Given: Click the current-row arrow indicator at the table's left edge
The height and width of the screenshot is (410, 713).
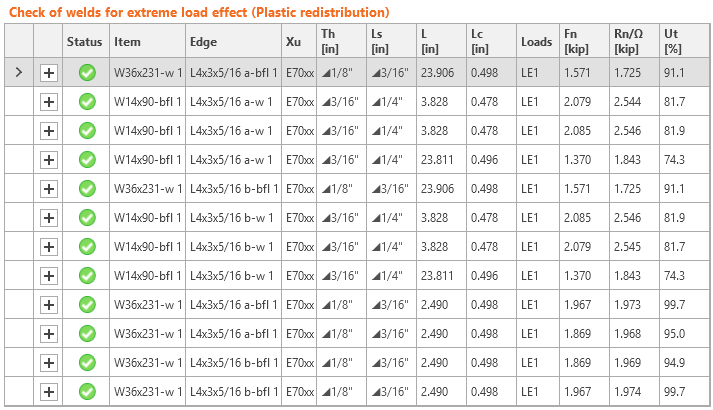Looking at the screenshot, I should click(x=18, y=72).
